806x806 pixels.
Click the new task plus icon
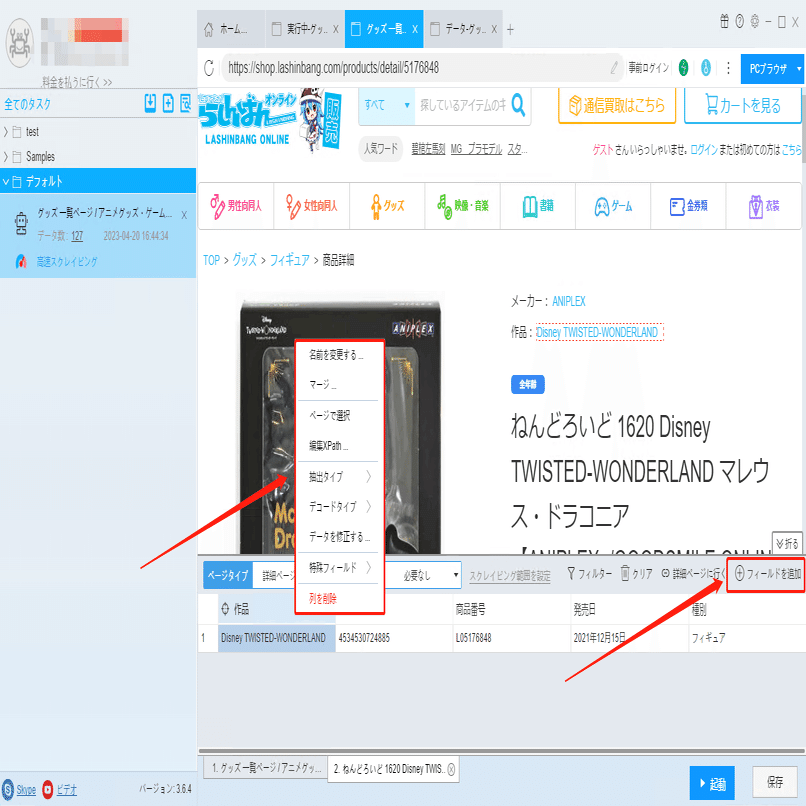[168, 103]
